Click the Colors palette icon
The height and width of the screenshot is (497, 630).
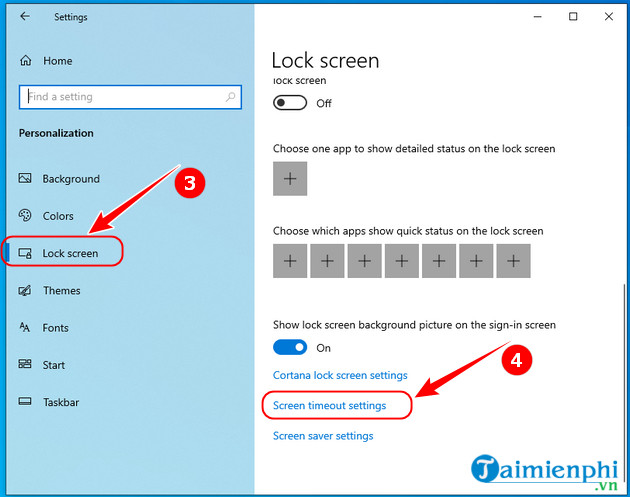pos(26,216)
